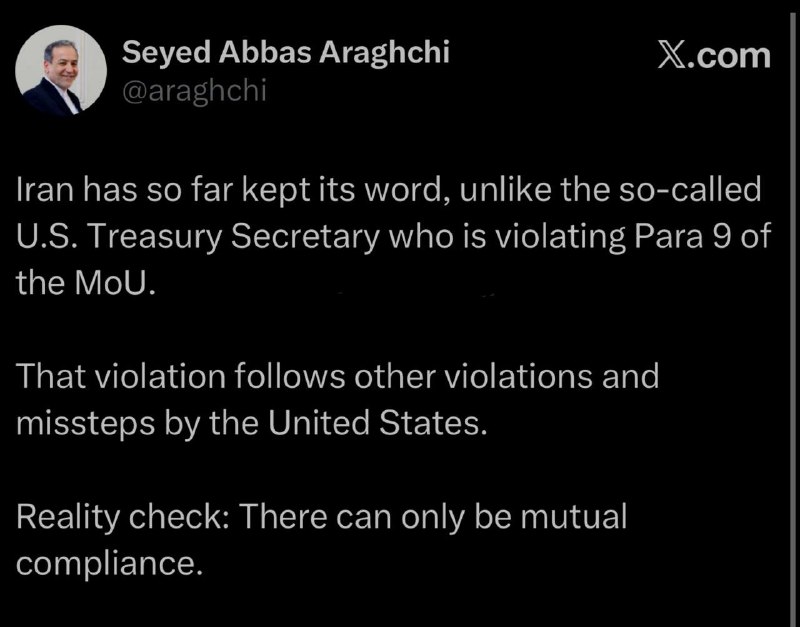The height and width of the screenshot is (627, 800).
Task: Click the word "missteps" in the post
Action: click(85, 424)
